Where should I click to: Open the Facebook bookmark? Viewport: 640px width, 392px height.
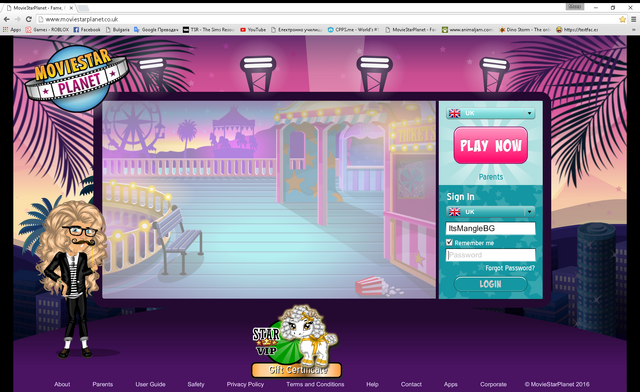87,29
